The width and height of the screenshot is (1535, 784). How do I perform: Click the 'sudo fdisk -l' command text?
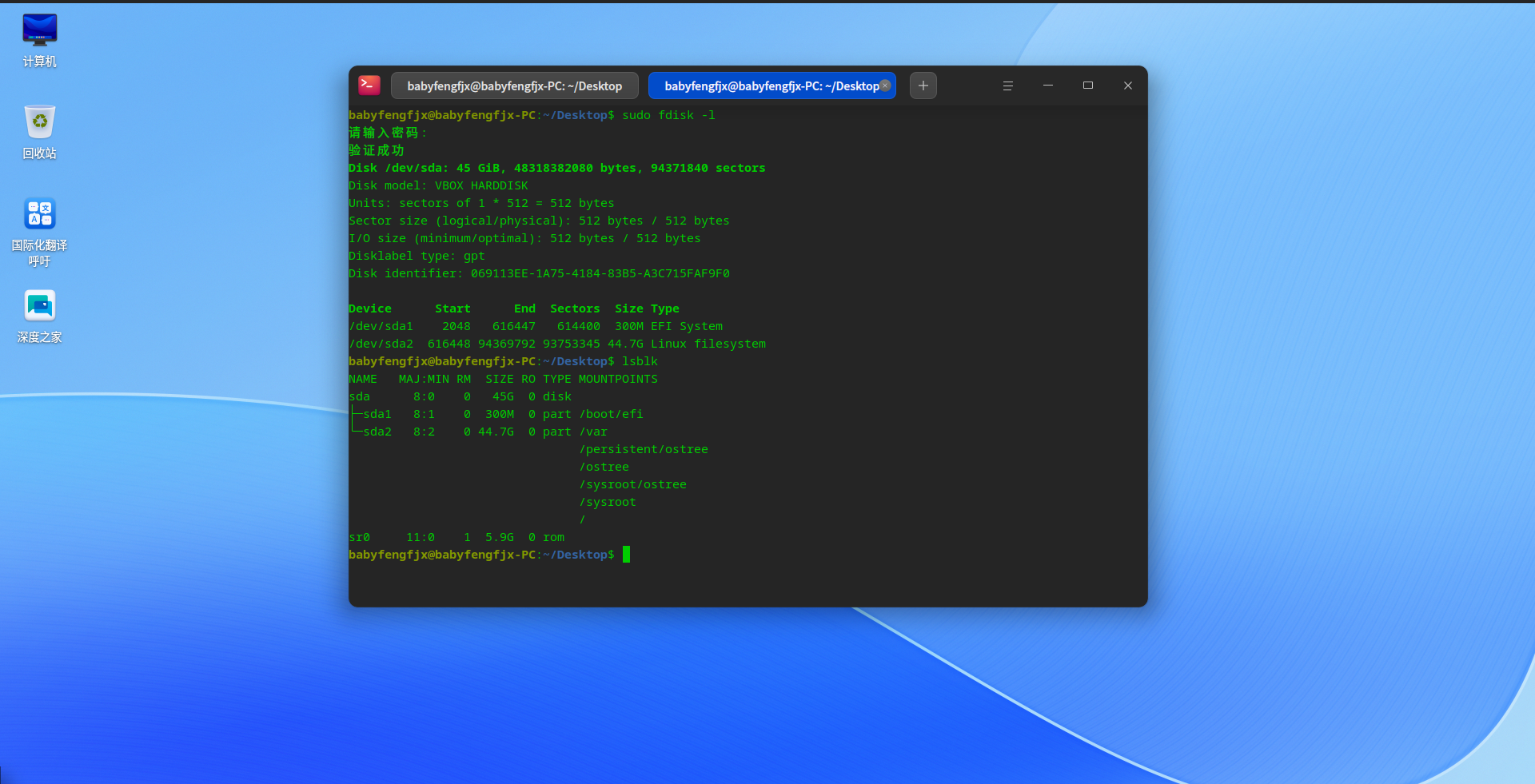(x=668, y=115)
